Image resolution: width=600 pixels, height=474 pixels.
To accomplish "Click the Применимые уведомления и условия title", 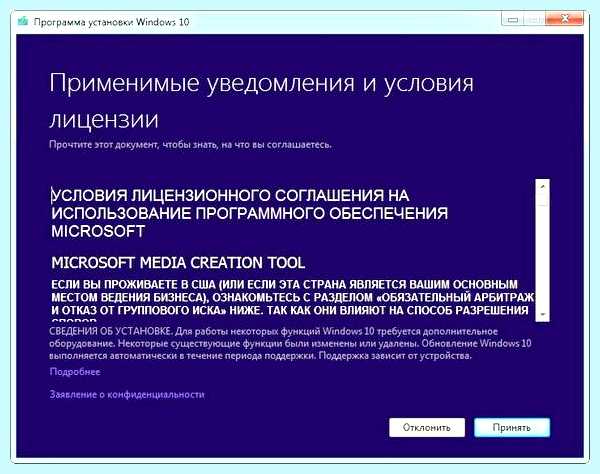I will tap(261, 100).
